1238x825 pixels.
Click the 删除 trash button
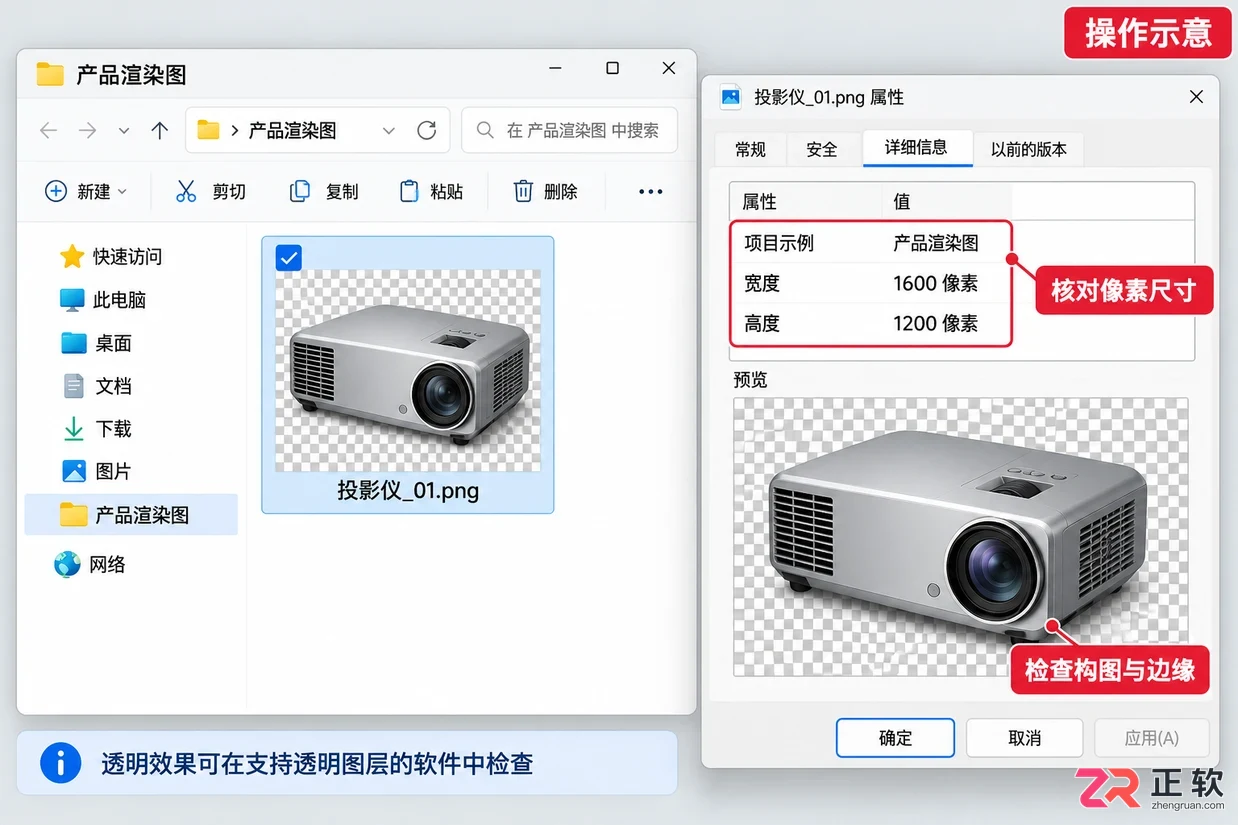546,191
